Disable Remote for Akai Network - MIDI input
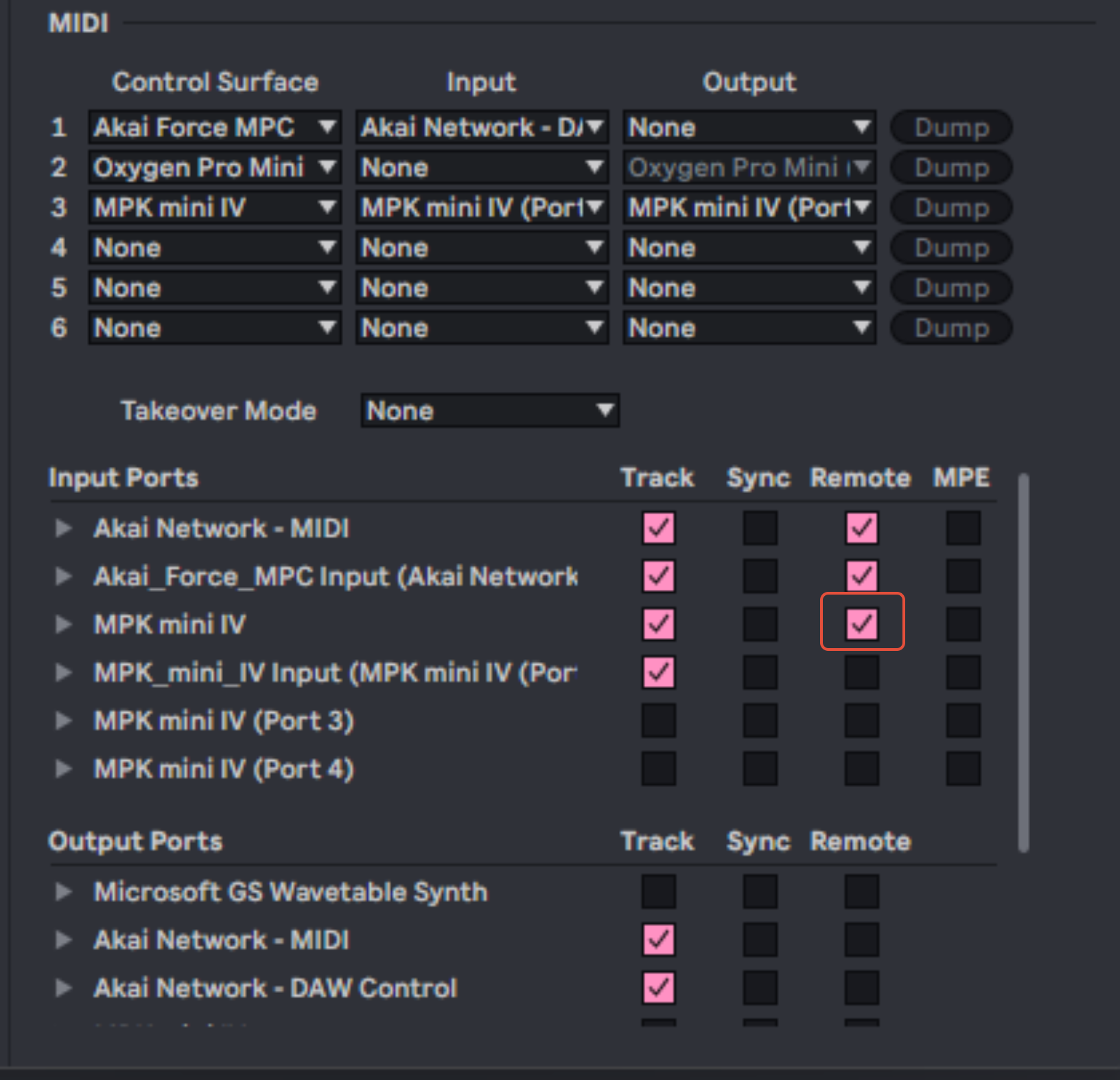 point(862,528)
